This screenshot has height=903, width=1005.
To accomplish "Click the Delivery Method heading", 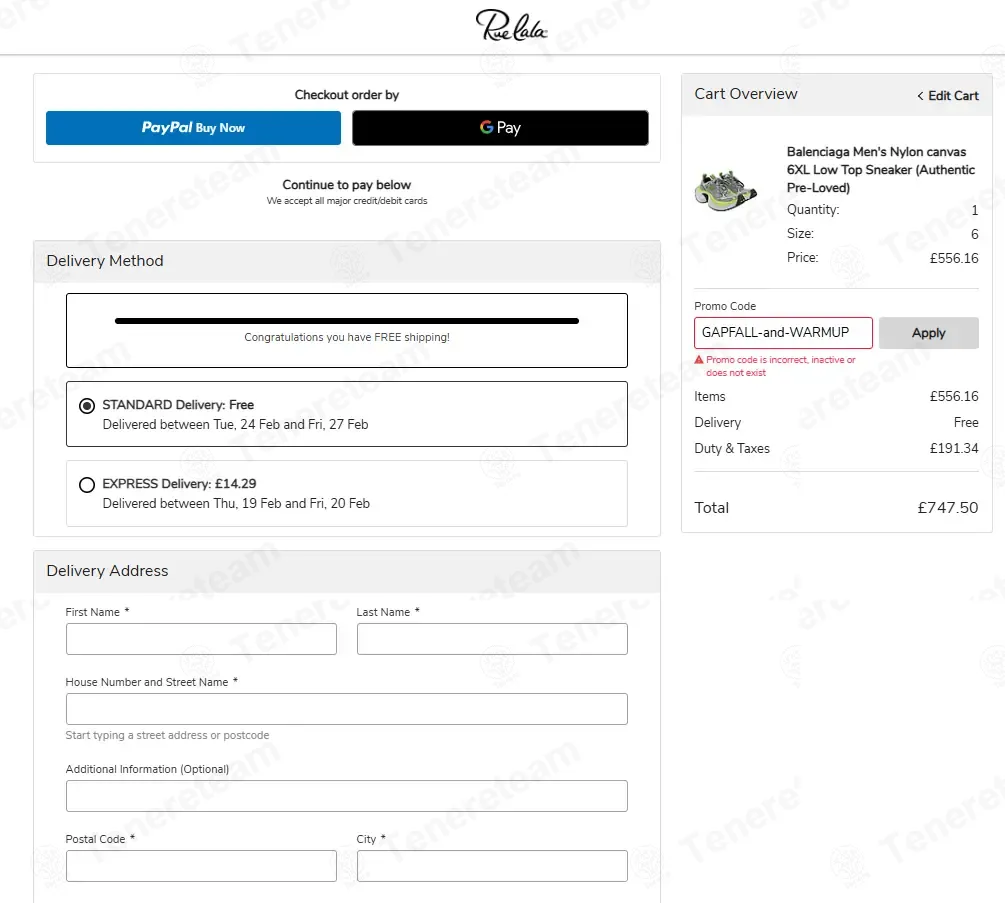I will [105, 261].
